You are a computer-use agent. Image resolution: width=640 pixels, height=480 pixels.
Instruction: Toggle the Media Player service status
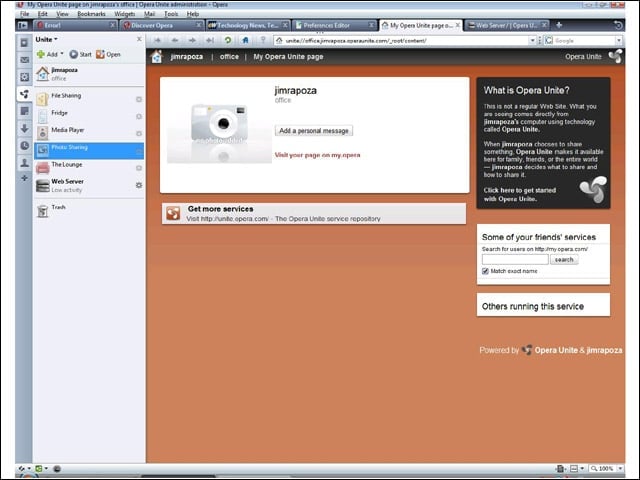(139, 133)
